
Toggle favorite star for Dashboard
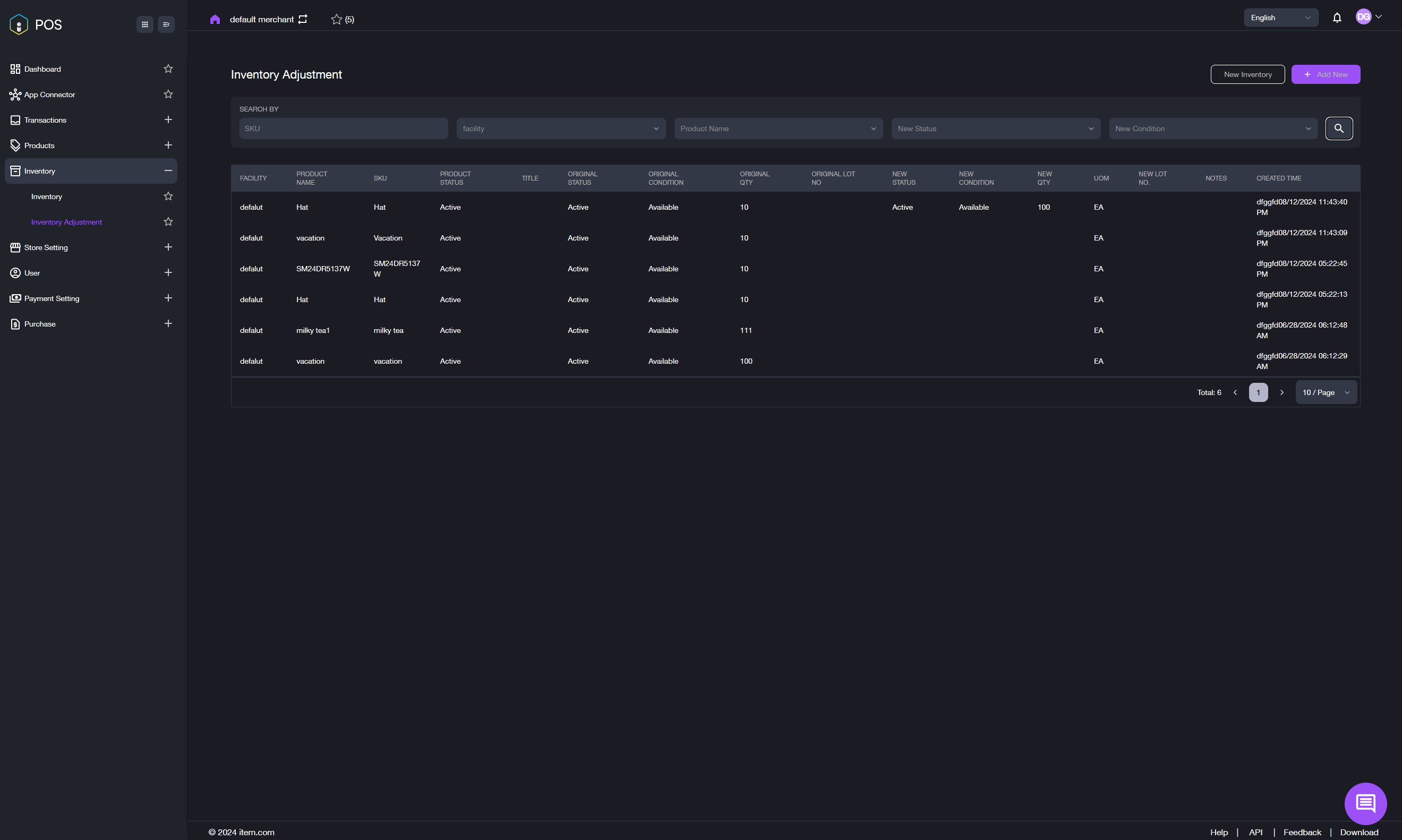tap(168, 69)
